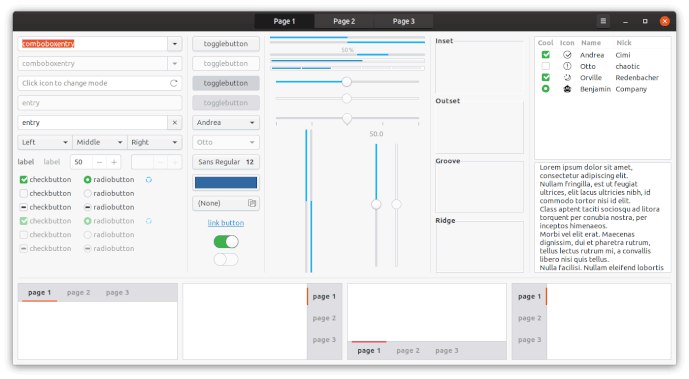
Task: Click into the Lorem ipsum text area
Action: tap(602, 217)
